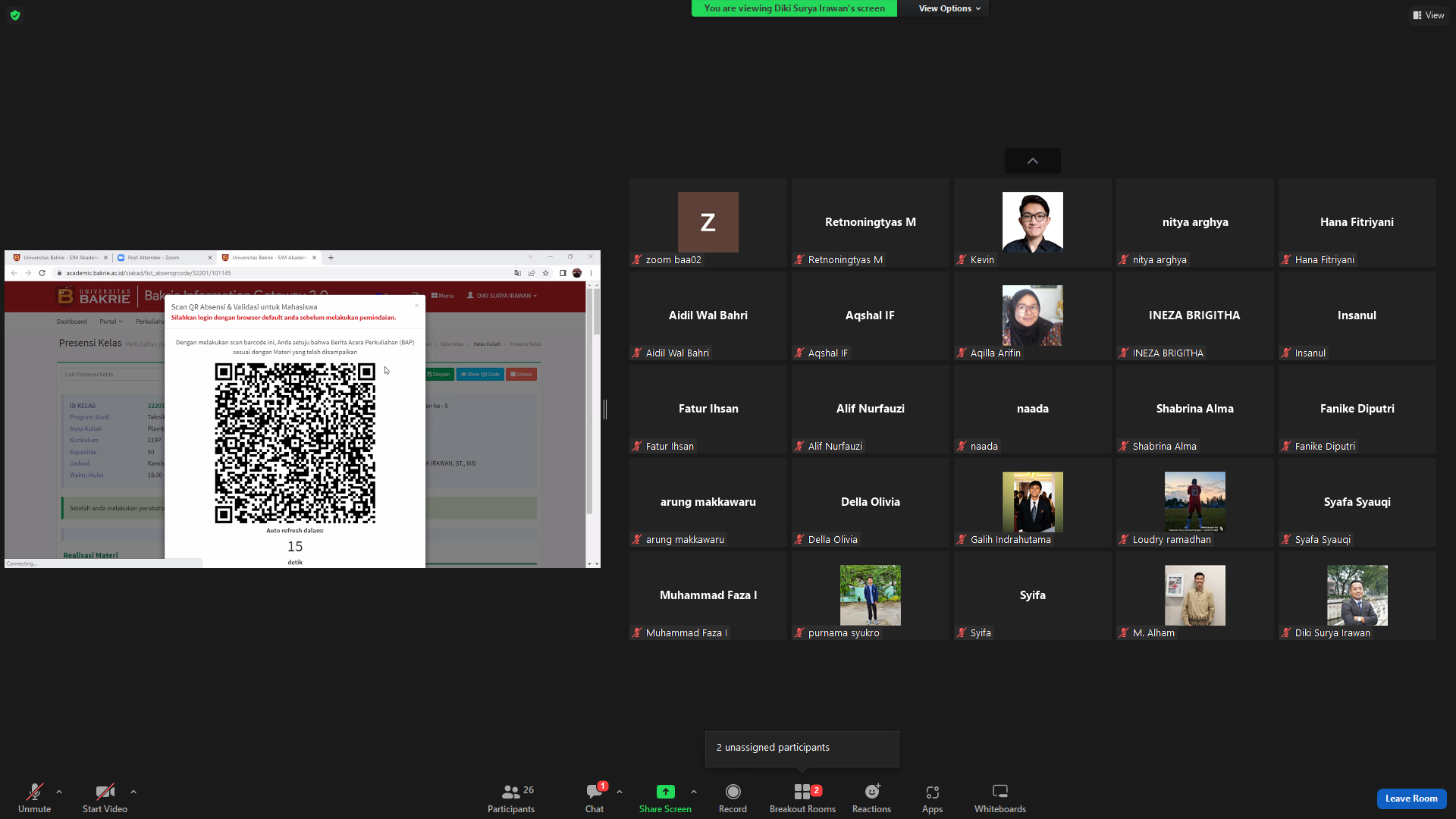1456x819 pixels.
Task: Leave the breakout room
Action: pyautogui.click(x=1411, y=799)
